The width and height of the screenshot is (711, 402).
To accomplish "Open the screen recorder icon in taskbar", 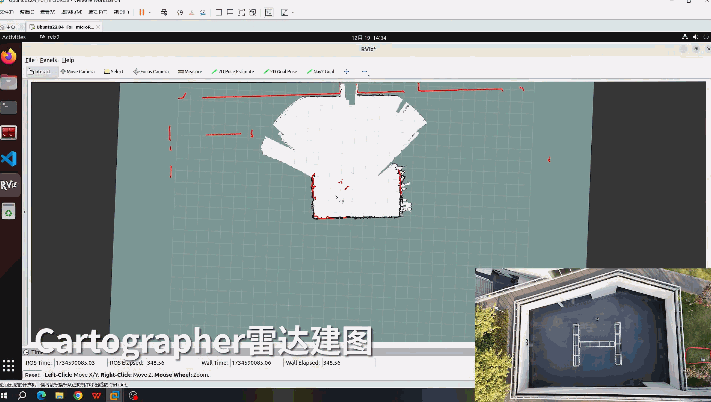I will (133, 395).
